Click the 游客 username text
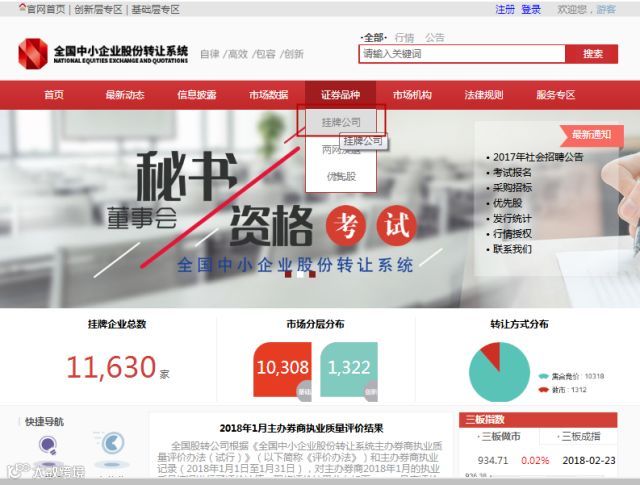Screen dimensions: 640x485 point(606,9)
